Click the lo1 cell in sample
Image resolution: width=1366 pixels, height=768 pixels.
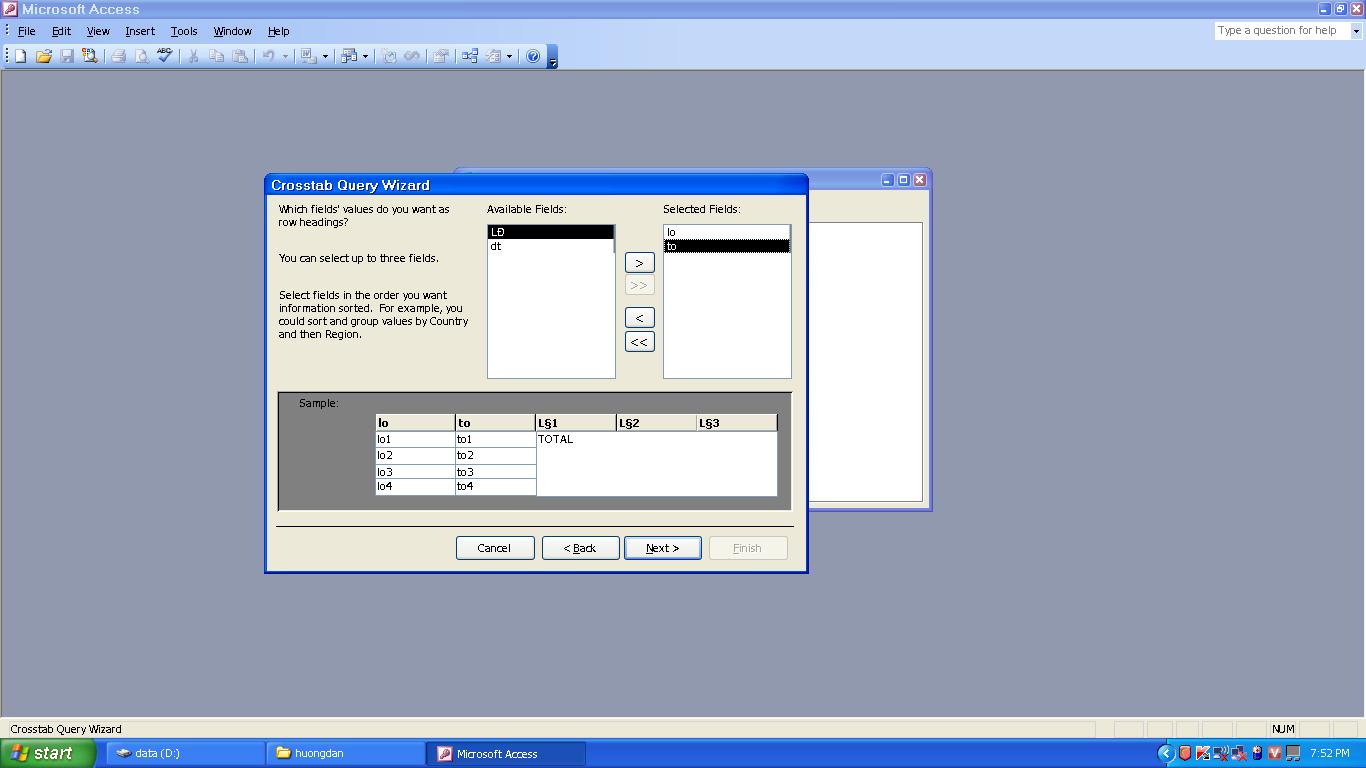415,439
